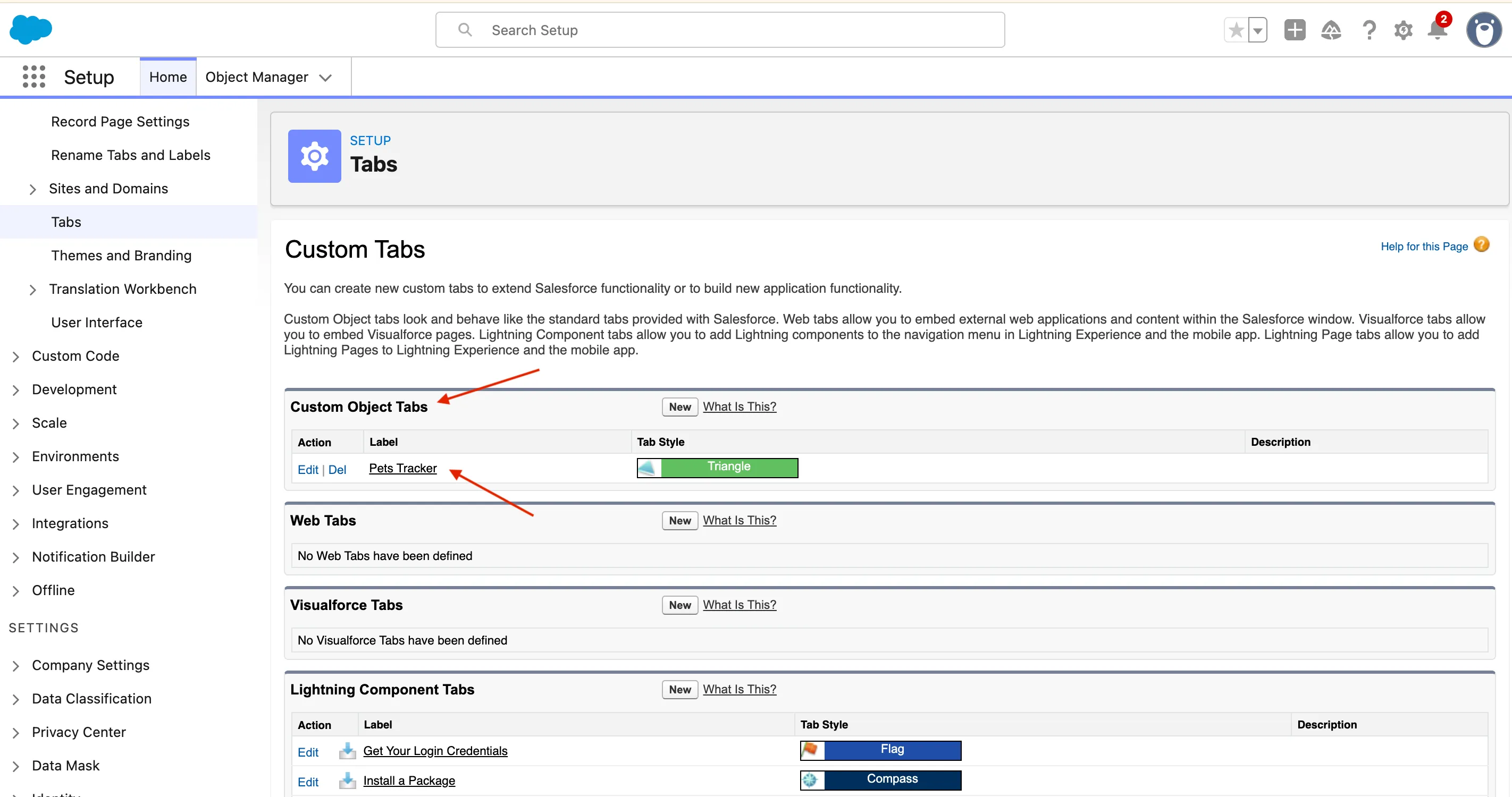Screen dimensions: 1512x797
Task: Click New next to Custom Object Tabs
Action: (x=679, y=407)
